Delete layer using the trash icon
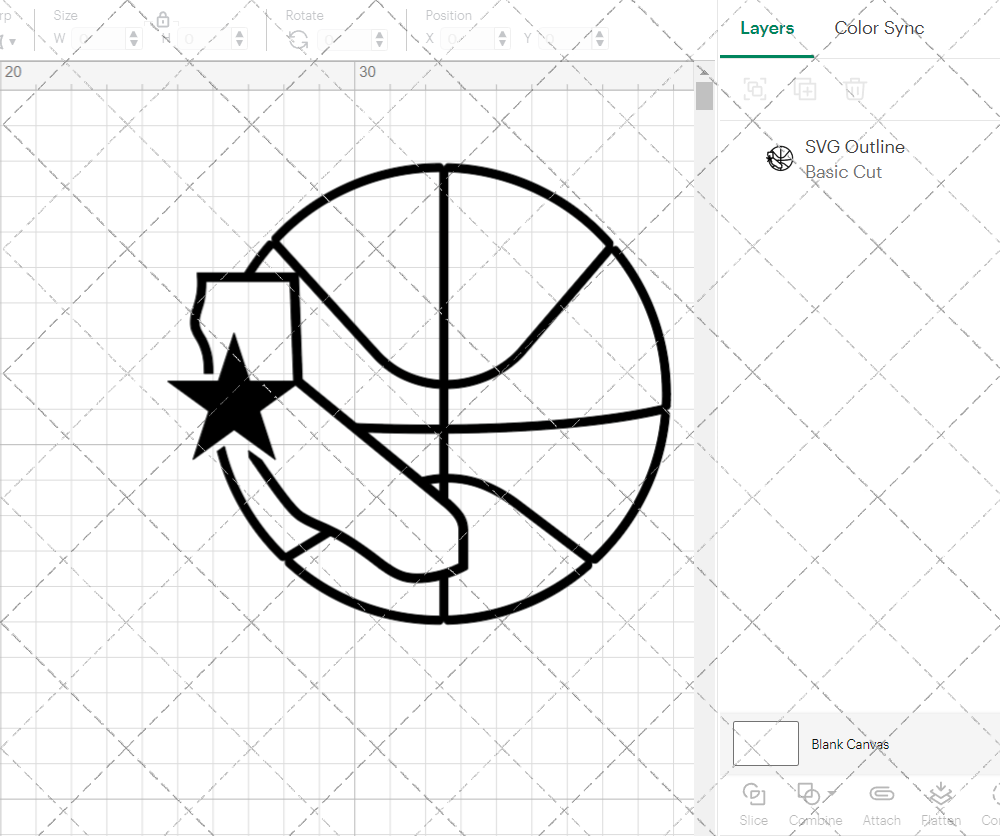Image resolution: width=1000 pixels, height=836 pixels. coord(855,90)
